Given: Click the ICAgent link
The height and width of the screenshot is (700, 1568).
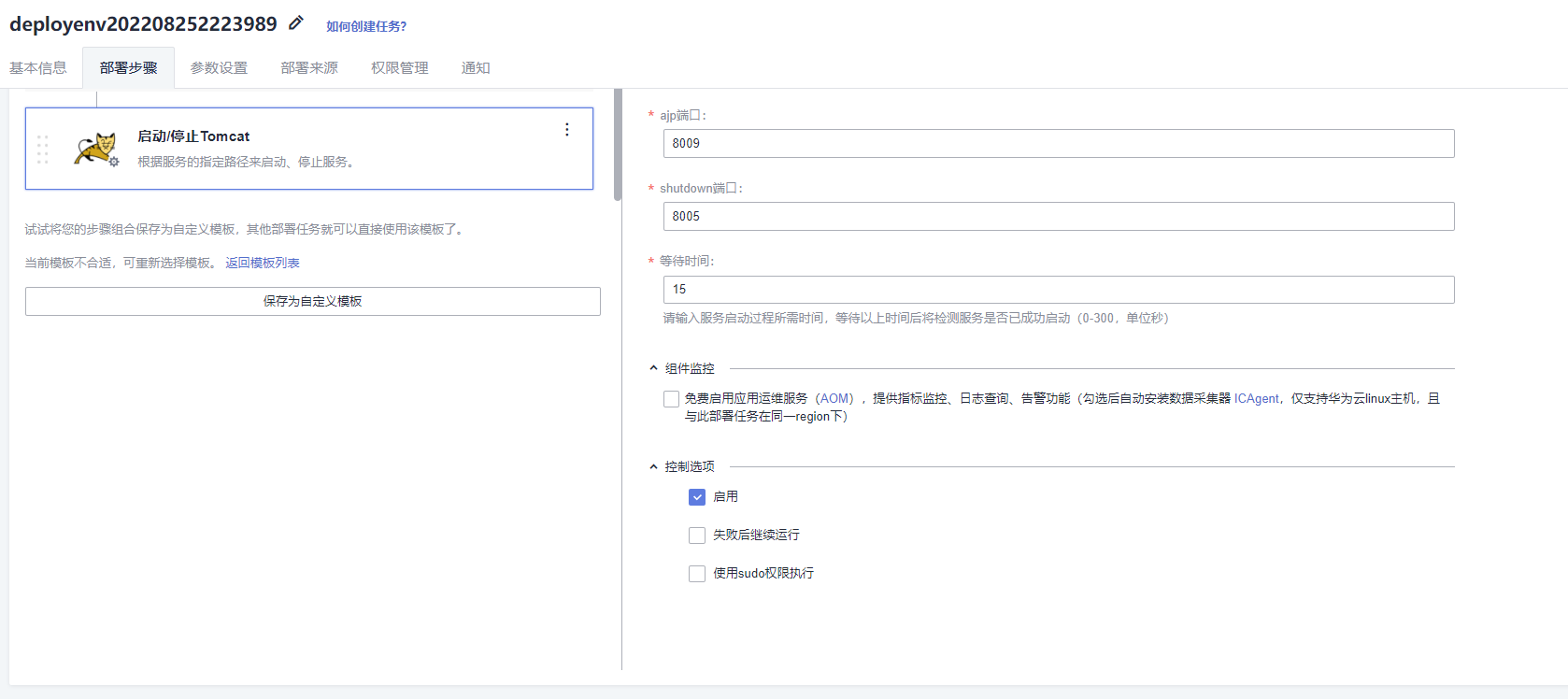Looking at the screenshot, I should click(x=1256, y=399).
